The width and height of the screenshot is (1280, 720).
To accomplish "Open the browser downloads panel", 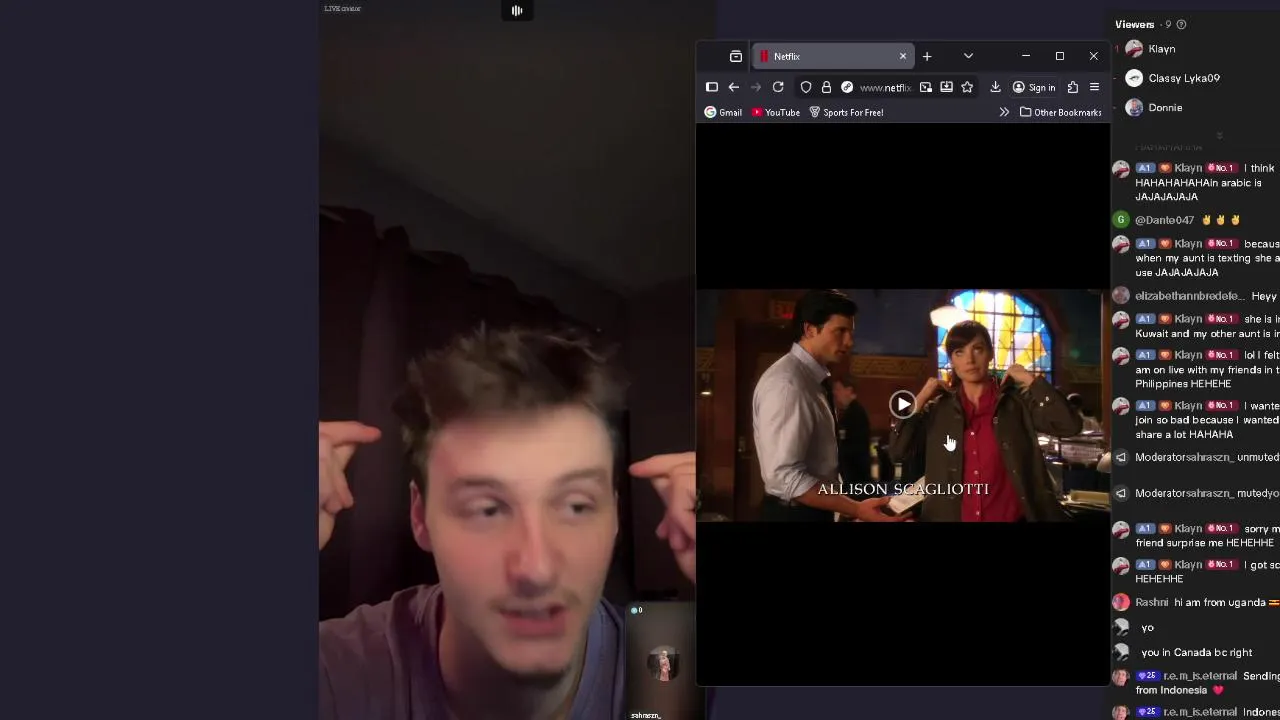I will (x=995, y=87).
